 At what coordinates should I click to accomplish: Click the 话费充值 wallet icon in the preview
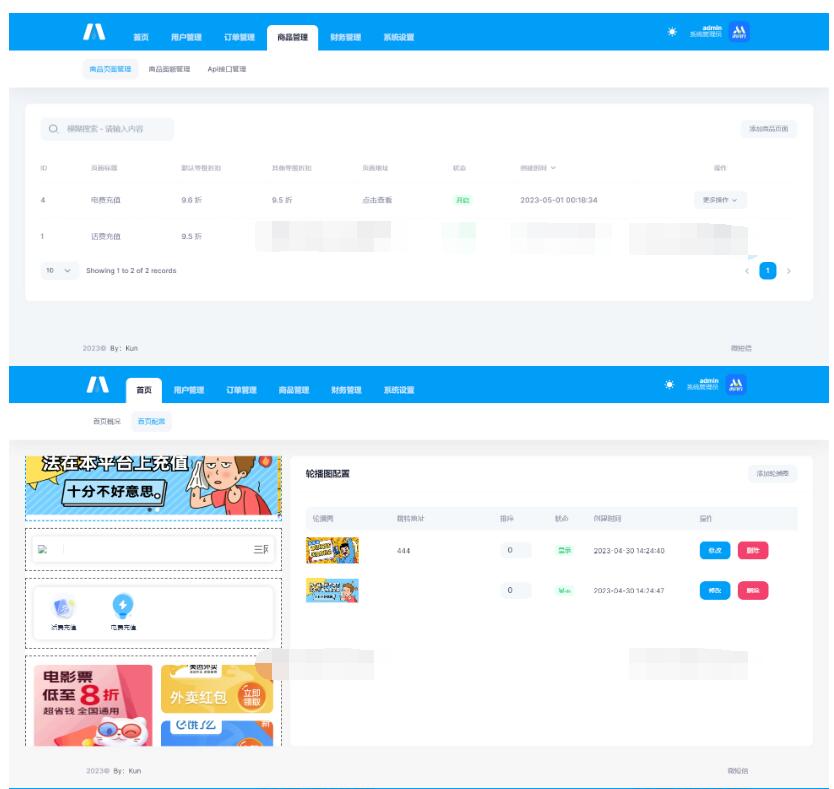[x=63, y=607]
